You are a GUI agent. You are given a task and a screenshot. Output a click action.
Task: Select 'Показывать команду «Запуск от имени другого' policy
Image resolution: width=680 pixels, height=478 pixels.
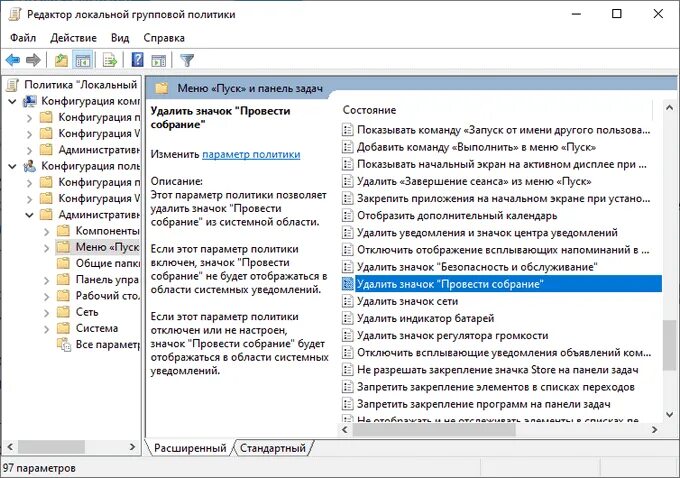point(503,130)
